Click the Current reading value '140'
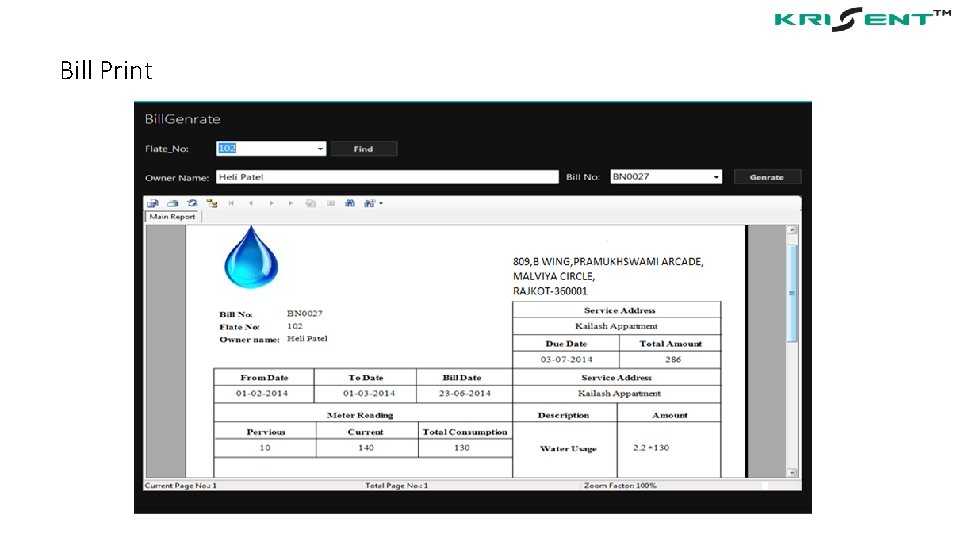Screen dimensions: 960x540 (x=366, y=448)
